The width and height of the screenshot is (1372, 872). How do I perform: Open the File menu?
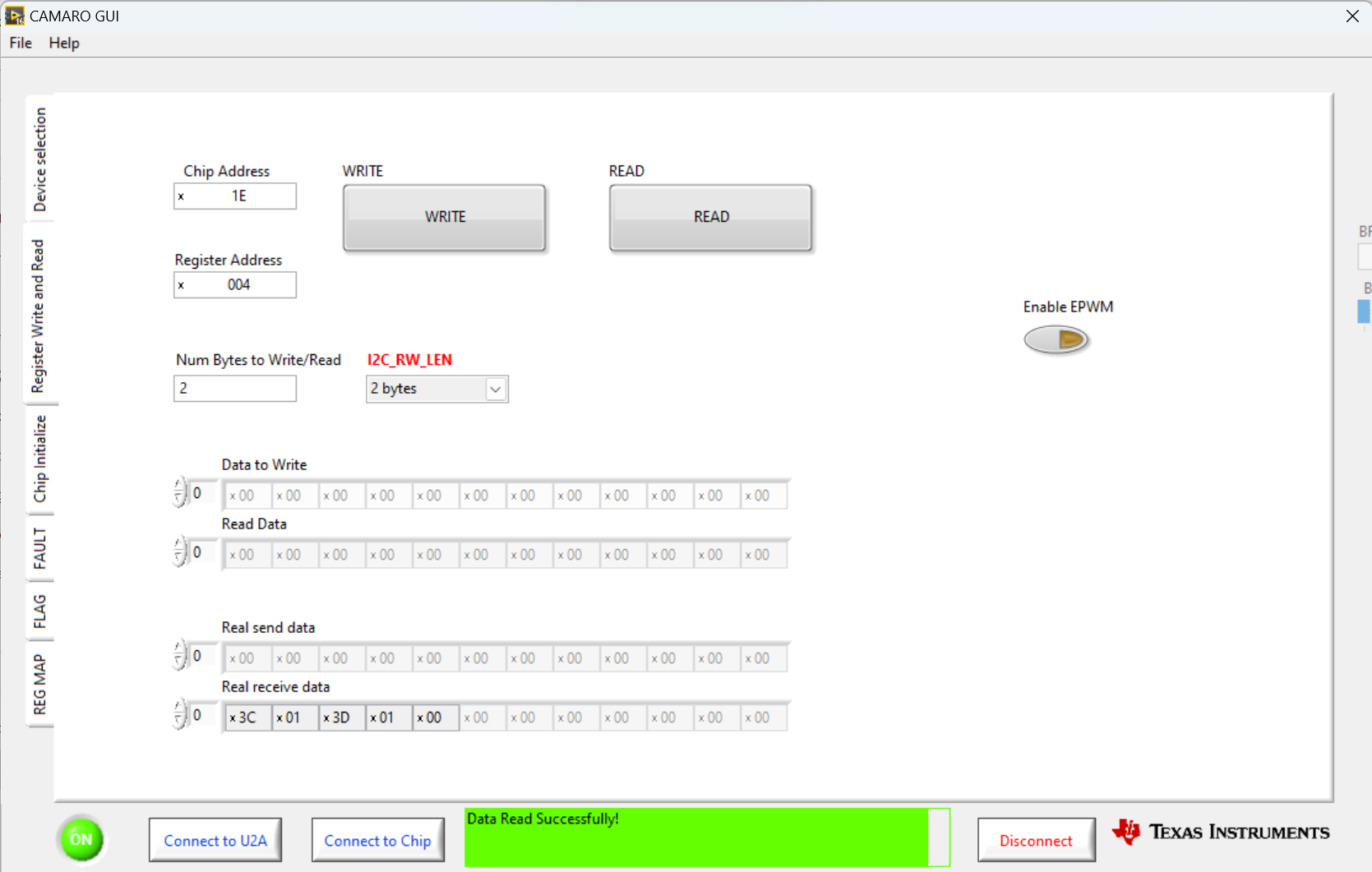pyautogui.click(x=20, y=43)
